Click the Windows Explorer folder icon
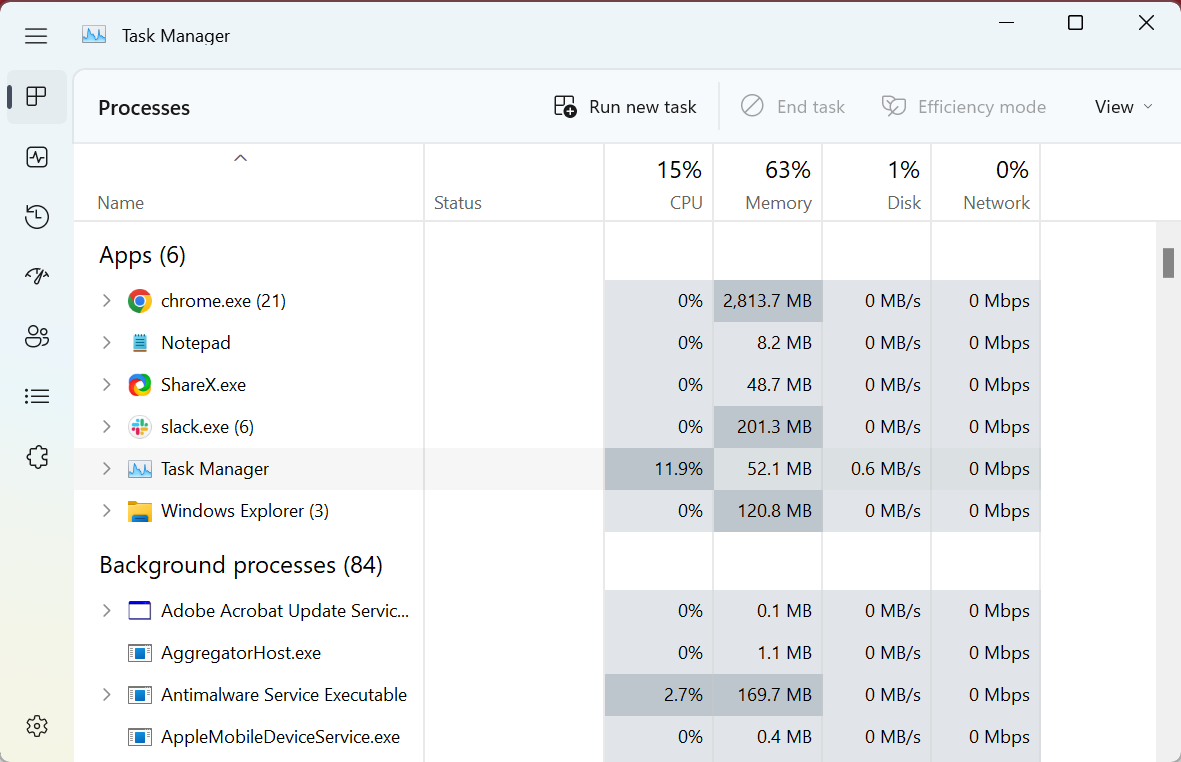Viewport: 1181px width, 762px height. 139,511
